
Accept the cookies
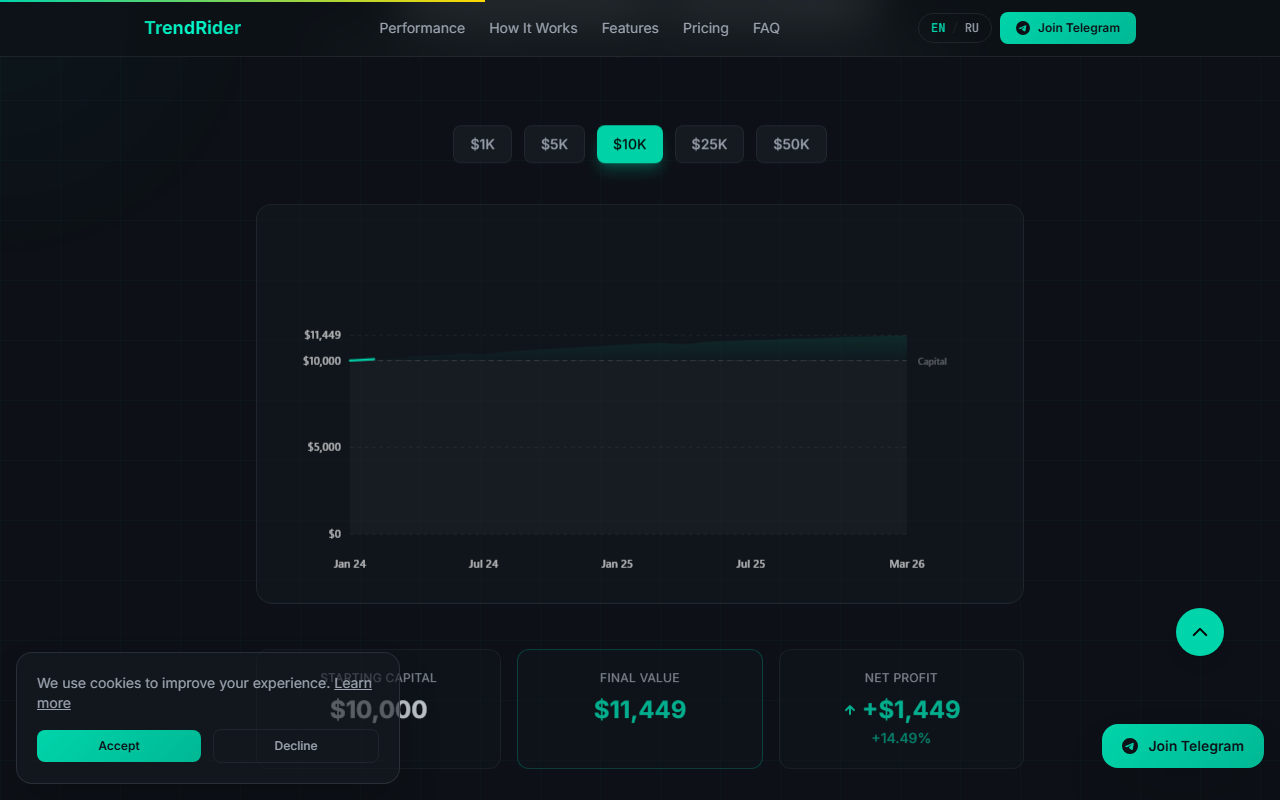pos(119,746)
